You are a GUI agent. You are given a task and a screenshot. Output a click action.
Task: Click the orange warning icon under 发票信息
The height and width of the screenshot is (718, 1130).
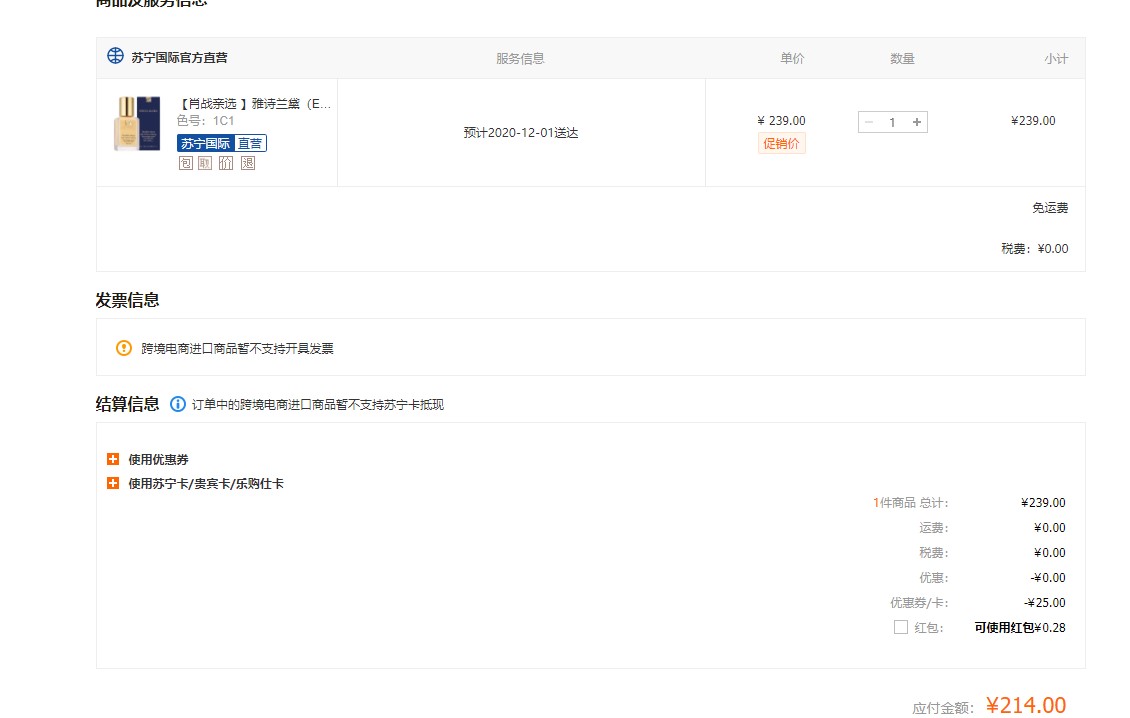tap(124, 348)
